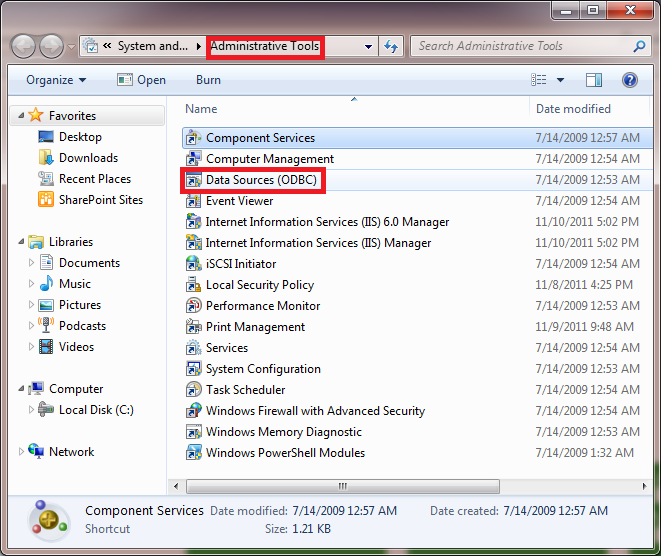This screenshot has width=661, height=556.
Task: Collapse the Favorites group
Action: (21, 115)
